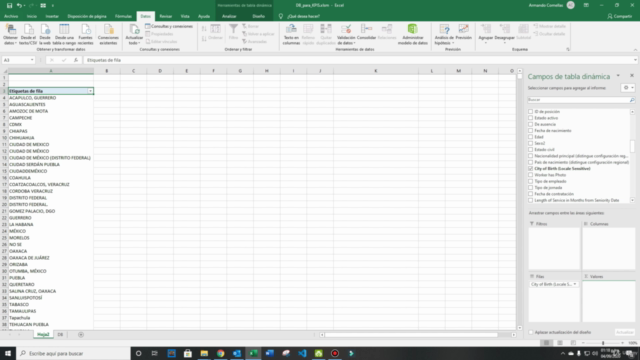Screen dimensions: 640x360
Task: Select the DB sheet tab
Action: point(60,335)
